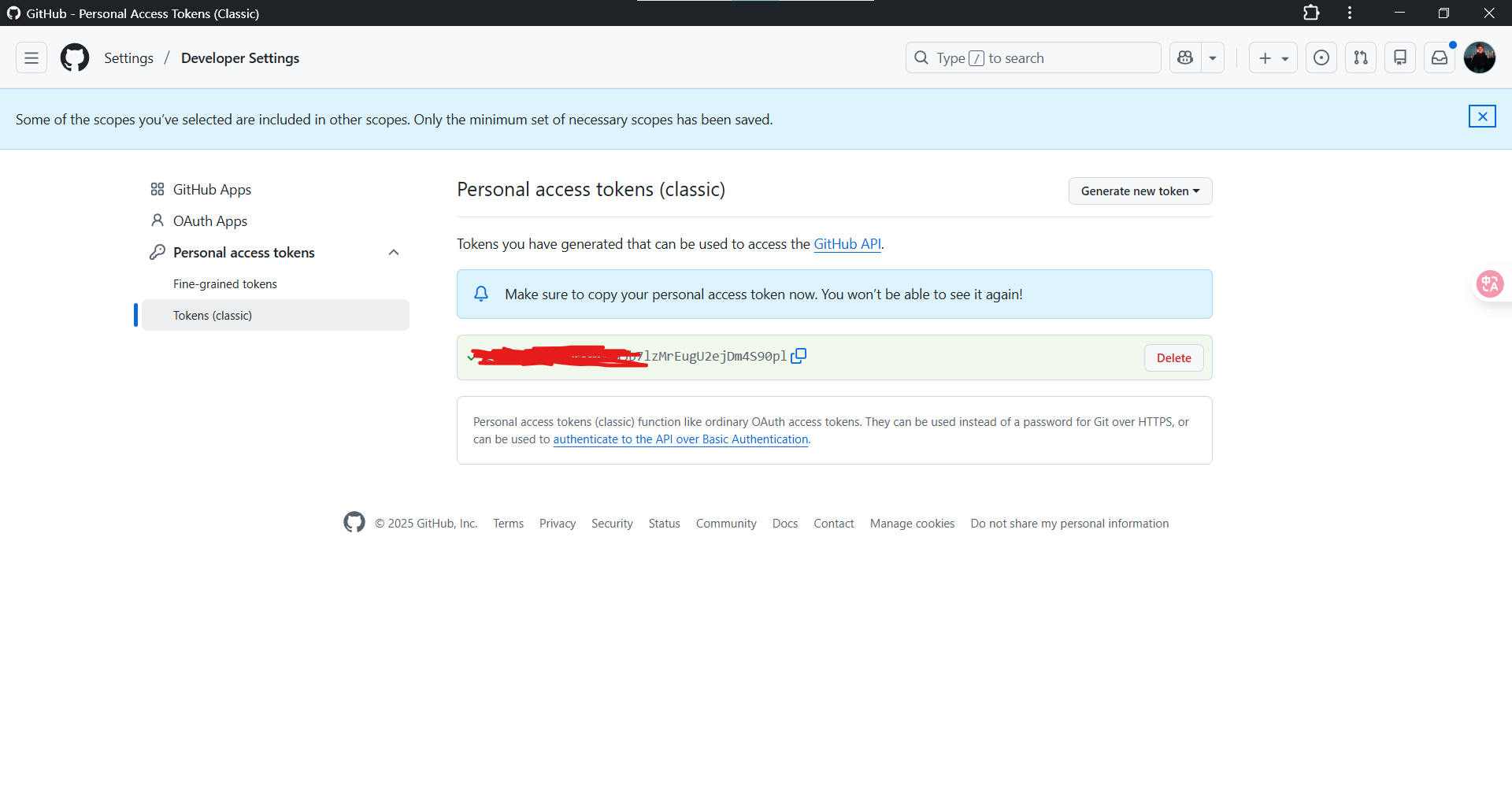
Task: Open the Docs footer link
Action: pos(785,524)
